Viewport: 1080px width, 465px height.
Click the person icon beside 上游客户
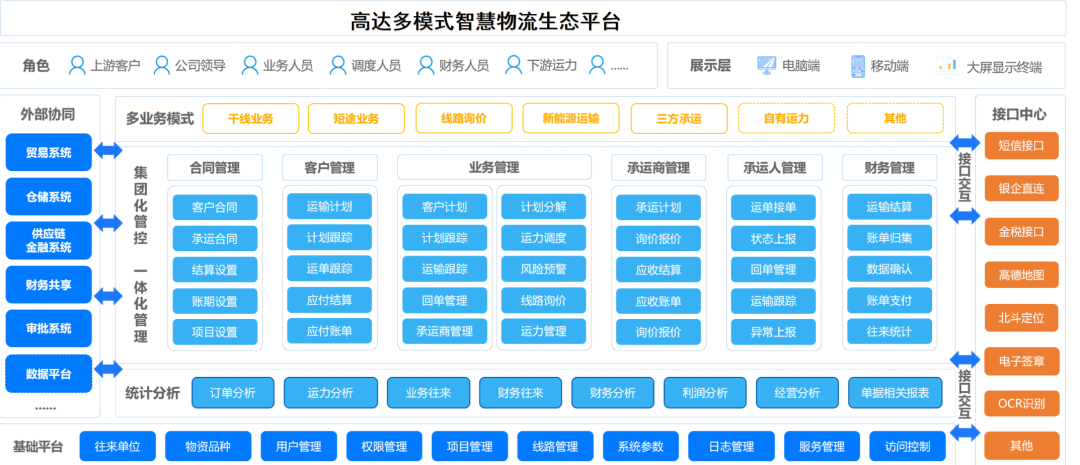tap(77, 66)
